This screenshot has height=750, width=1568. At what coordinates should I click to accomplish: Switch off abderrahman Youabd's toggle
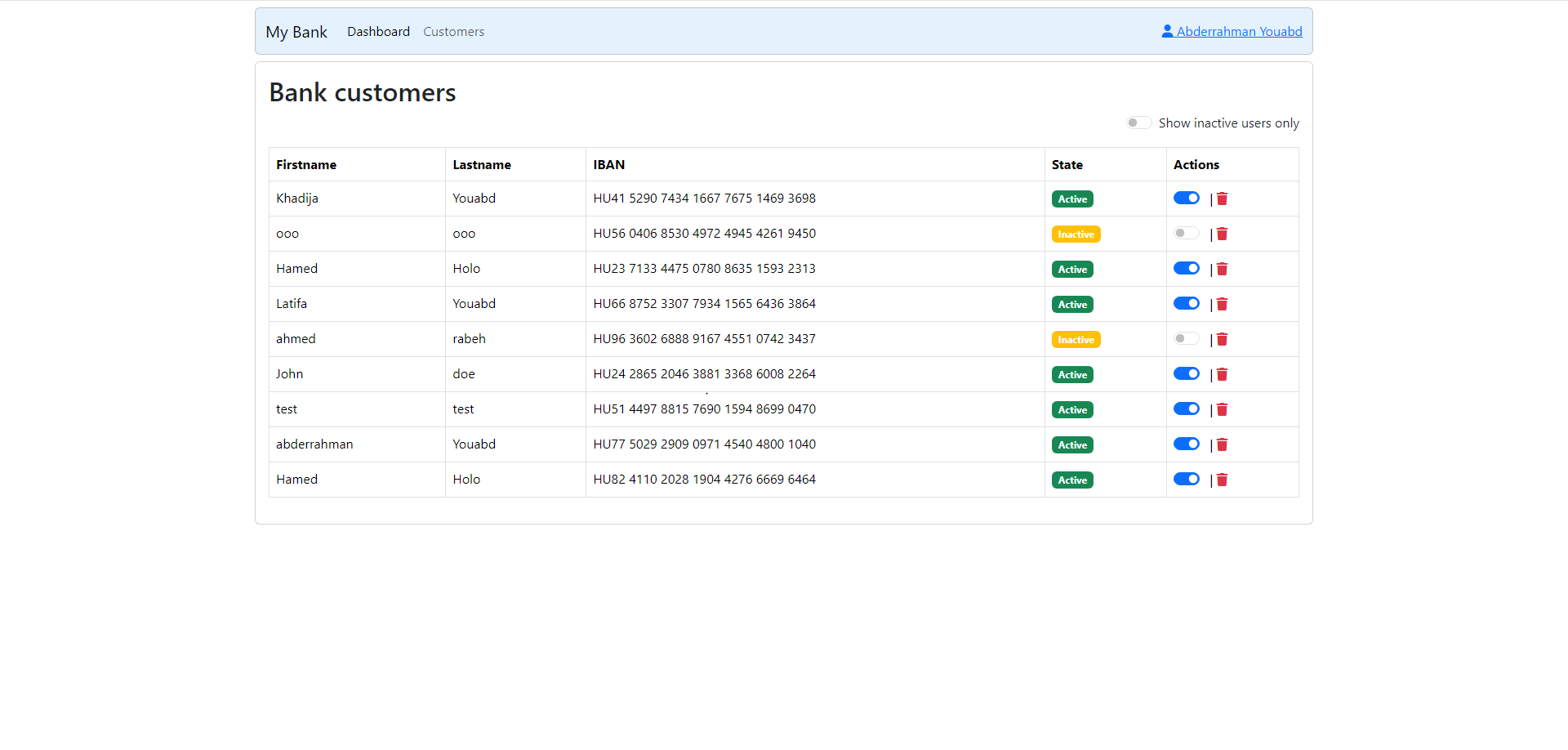point(1187,444)
